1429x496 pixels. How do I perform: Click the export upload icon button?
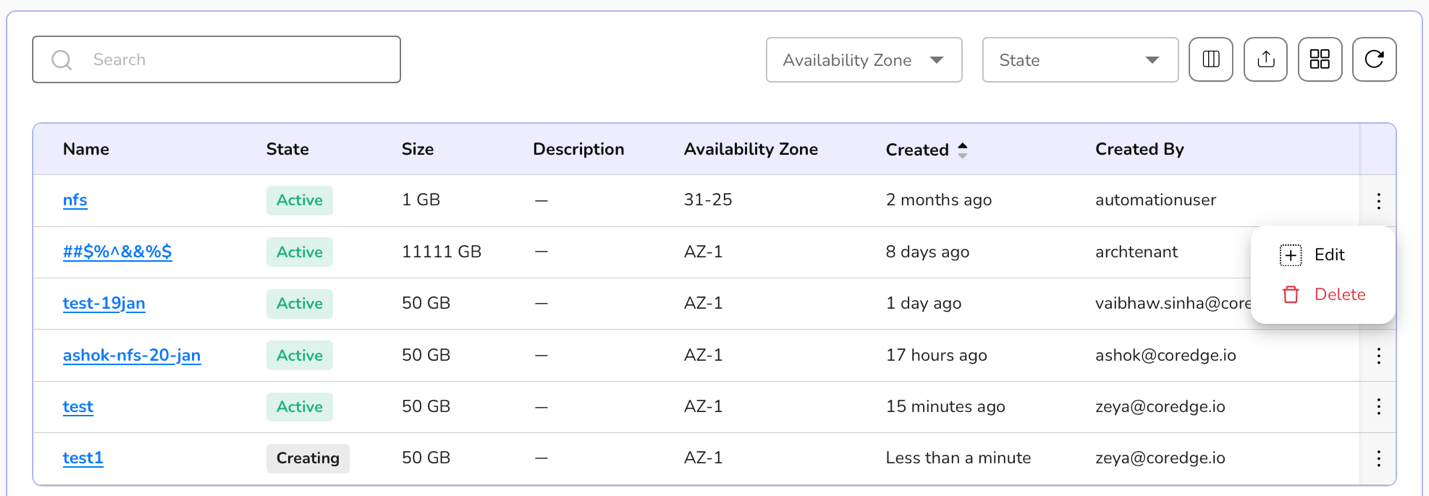click(1265, 60)
